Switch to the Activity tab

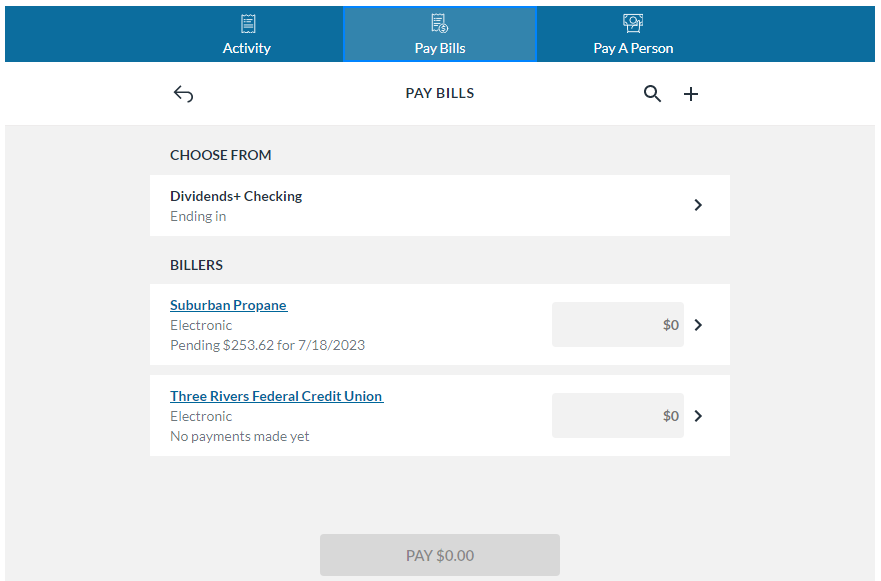click(x=246, y=34)
